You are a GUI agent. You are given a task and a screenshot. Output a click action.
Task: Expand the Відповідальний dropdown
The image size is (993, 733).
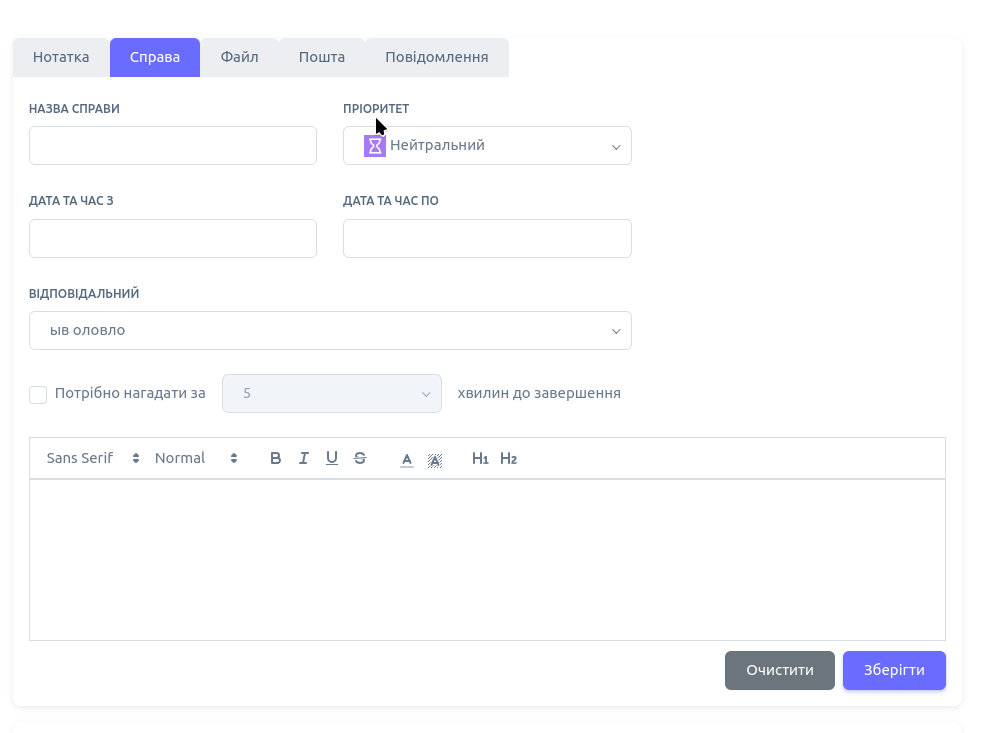pyautogui.click(x=330, y=331)
